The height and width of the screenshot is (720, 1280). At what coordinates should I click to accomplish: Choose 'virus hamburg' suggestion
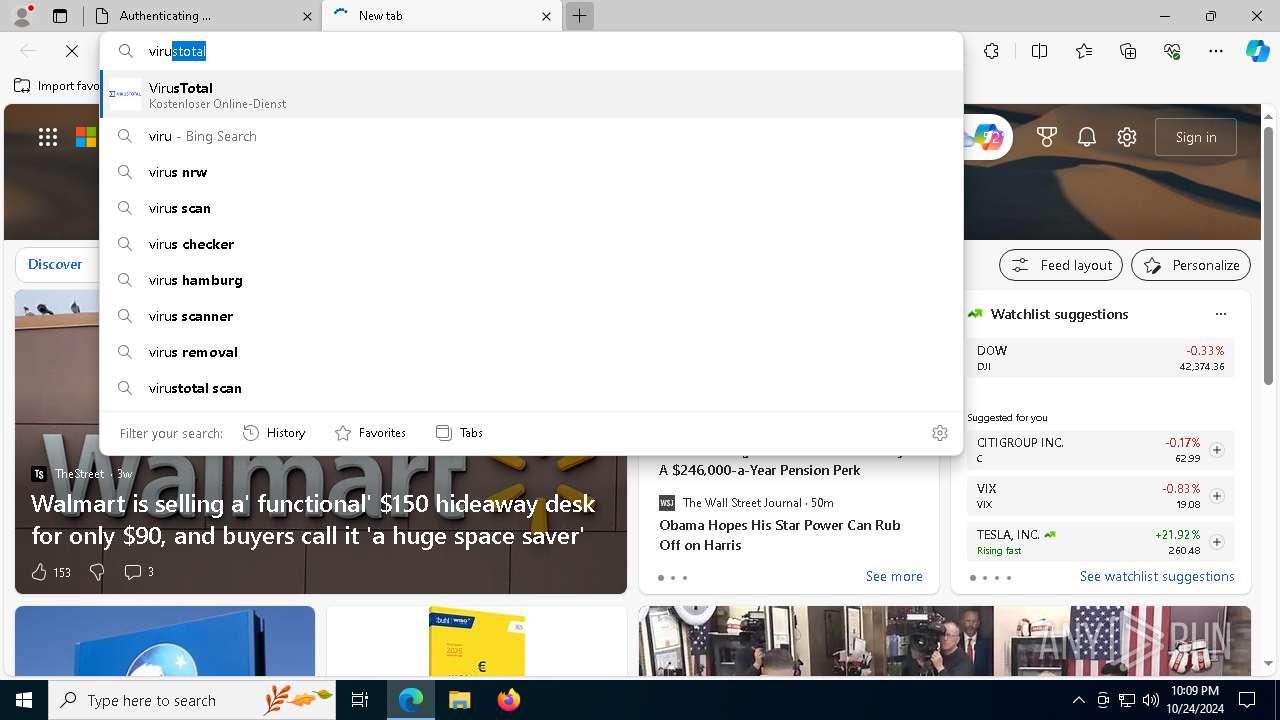[x=532, y=280]
